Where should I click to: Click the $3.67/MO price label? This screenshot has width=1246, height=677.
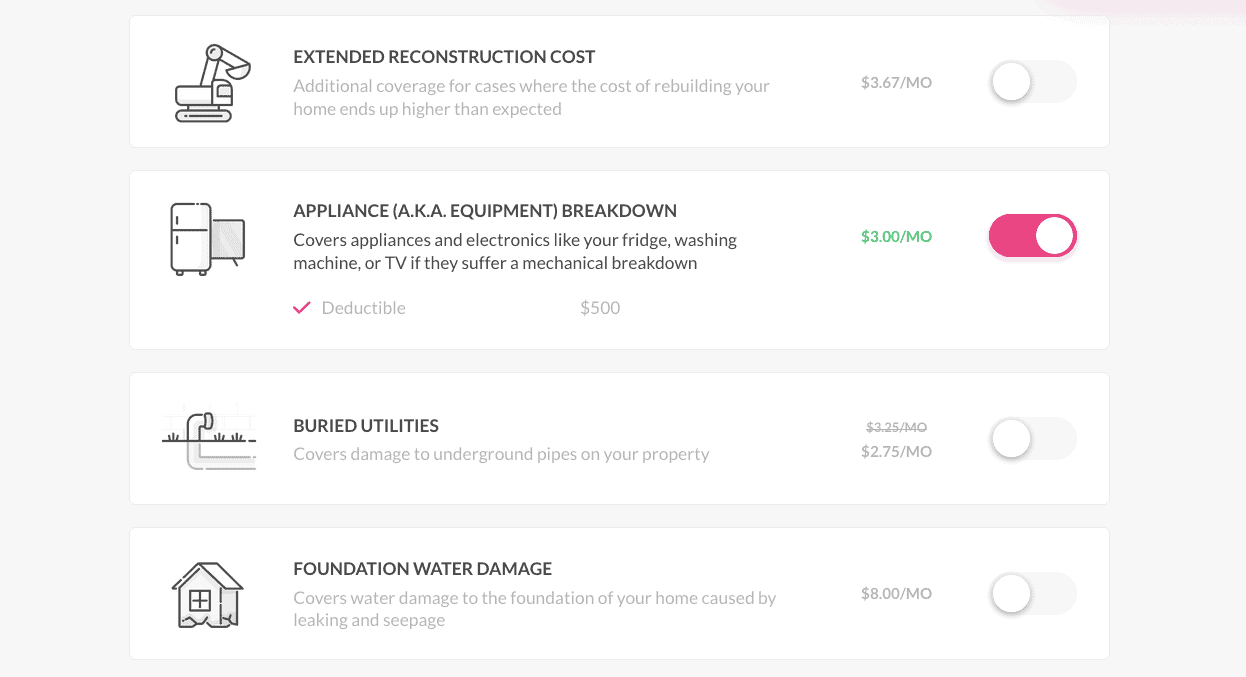tap(896, 82)
